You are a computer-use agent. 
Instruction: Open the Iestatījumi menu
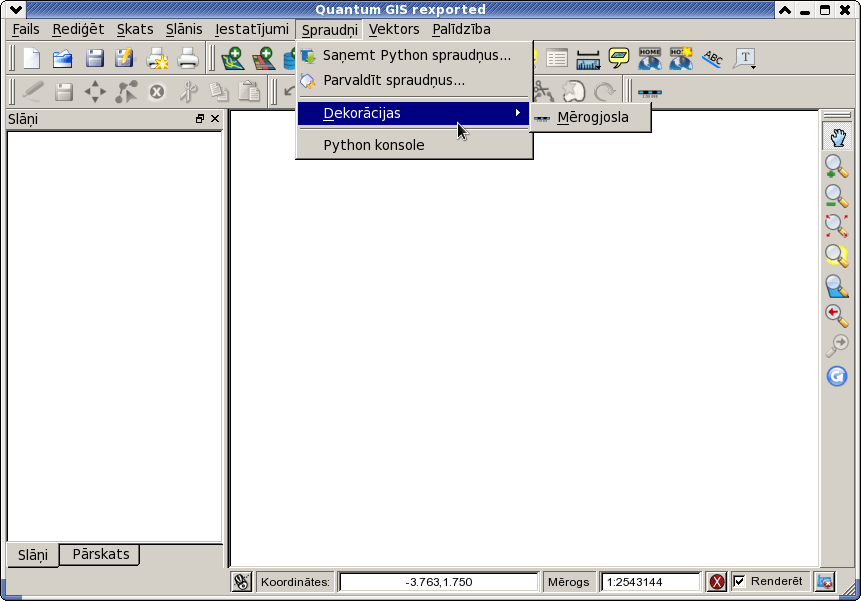(x=251, y=29)
